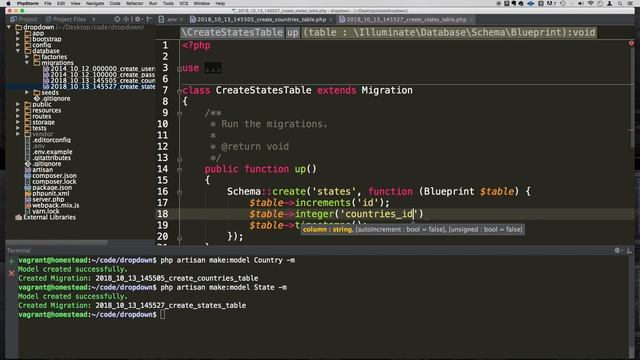Select the composer.lock file
Image resolution: width=640 pixels, height=360 pixels.
[x=50, y=182]
